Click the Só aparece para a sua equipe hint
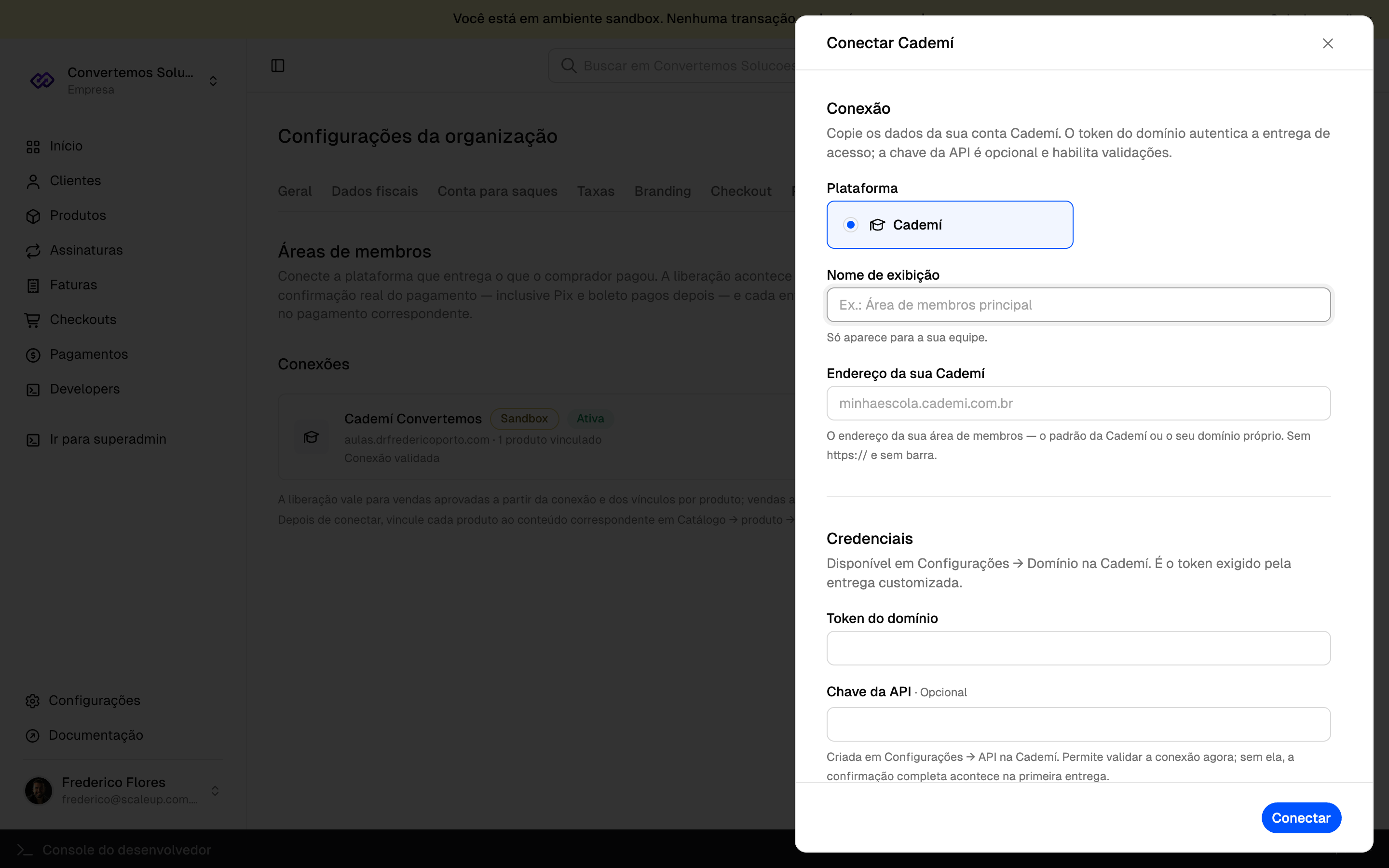 pyautogui.click(x=907, y=338)
